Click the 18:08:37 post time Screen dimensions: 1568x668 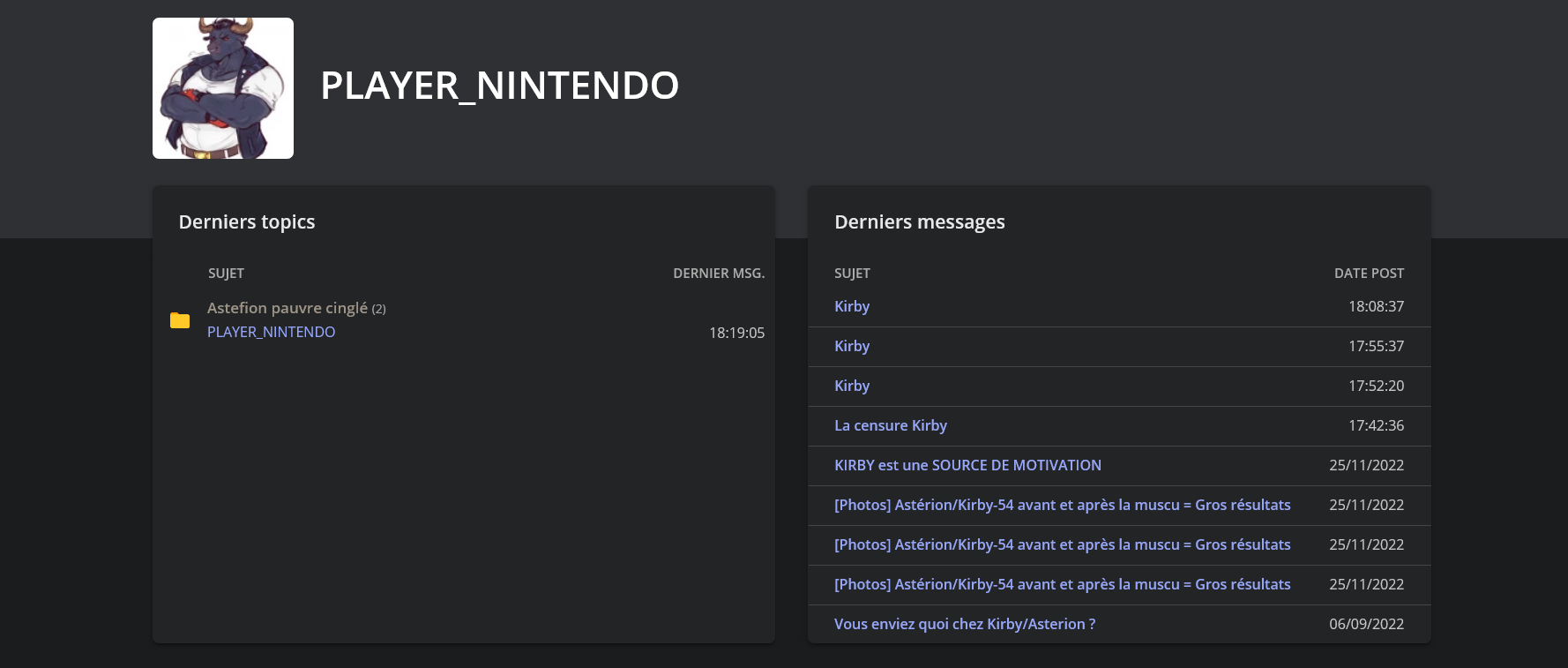1376,306
